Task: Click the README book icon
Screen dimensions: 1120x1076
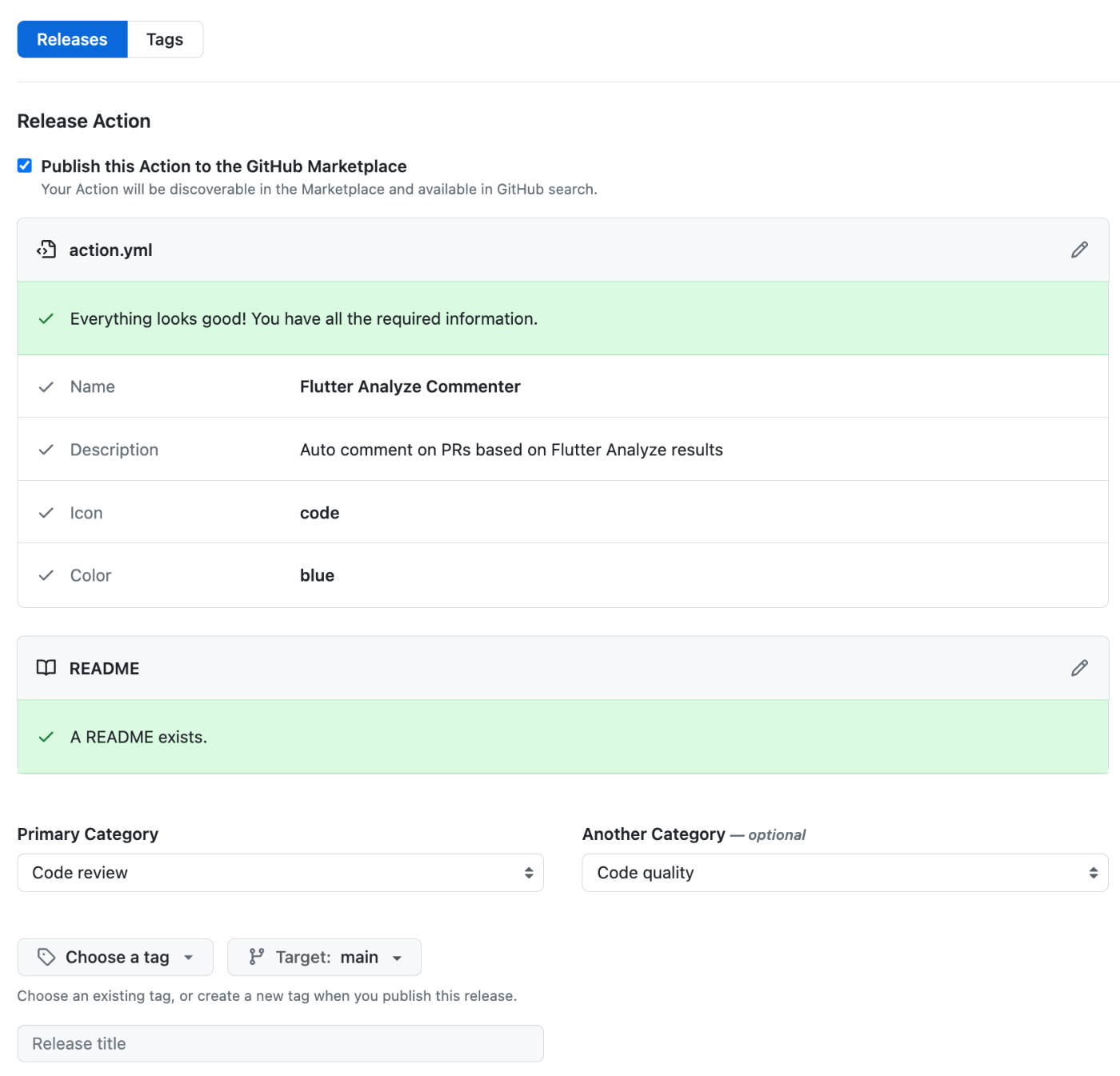Action: click(x=46, y=668)
